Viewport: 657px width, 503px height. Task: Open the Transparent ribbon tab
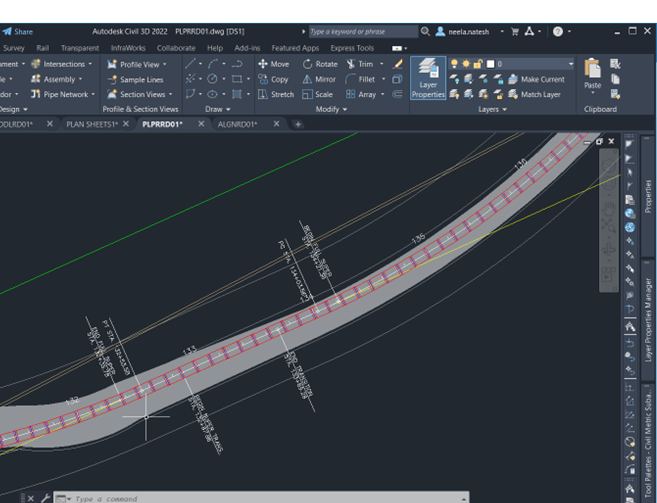(x=80, y=48)
